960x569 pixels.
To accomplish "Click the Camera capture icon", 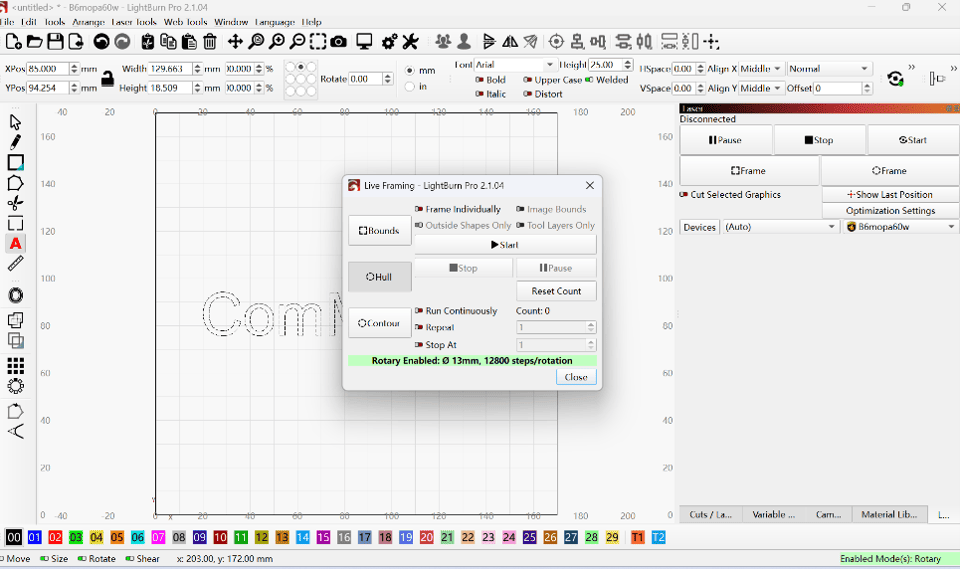I will (x=338, y=42).
